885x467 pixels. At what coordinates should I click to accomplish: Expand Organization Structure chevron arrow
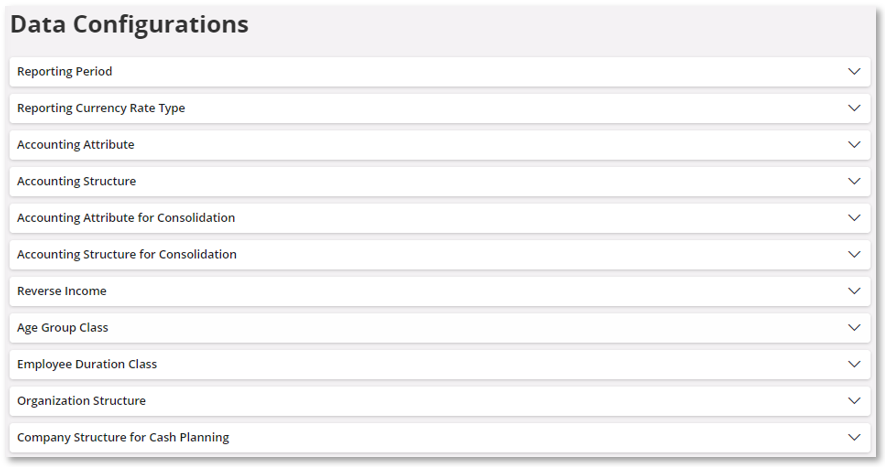(x=854, y=400)
